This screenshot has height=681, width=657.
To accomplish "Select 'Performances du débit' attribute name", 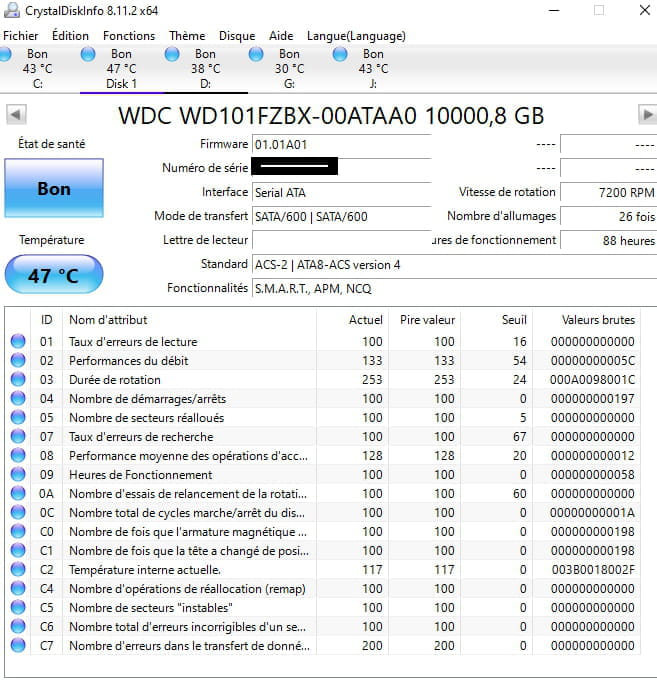I will pyautogui.click(x=129, y=361).
